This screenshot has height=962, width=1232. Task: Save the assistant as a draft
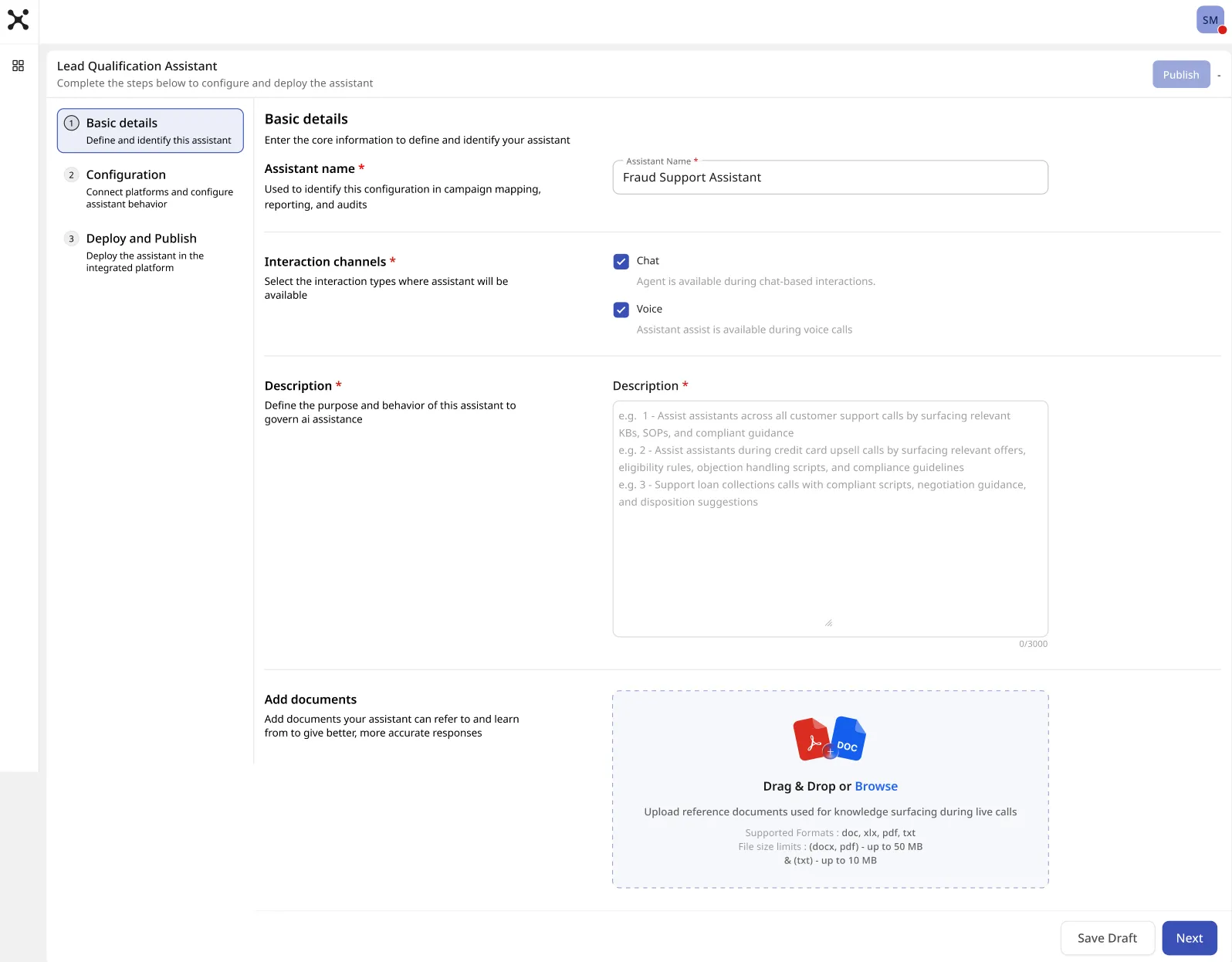pos(1107,938)
